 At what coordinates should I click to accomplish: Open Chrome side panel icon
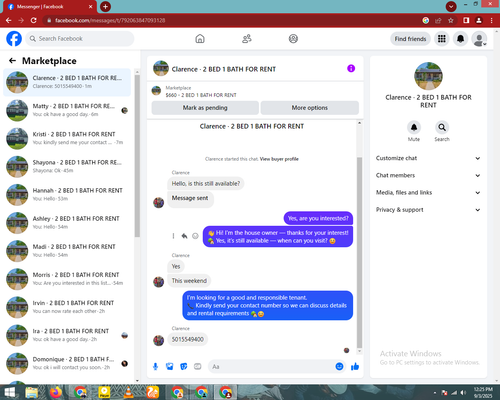(x=466, y=20)
